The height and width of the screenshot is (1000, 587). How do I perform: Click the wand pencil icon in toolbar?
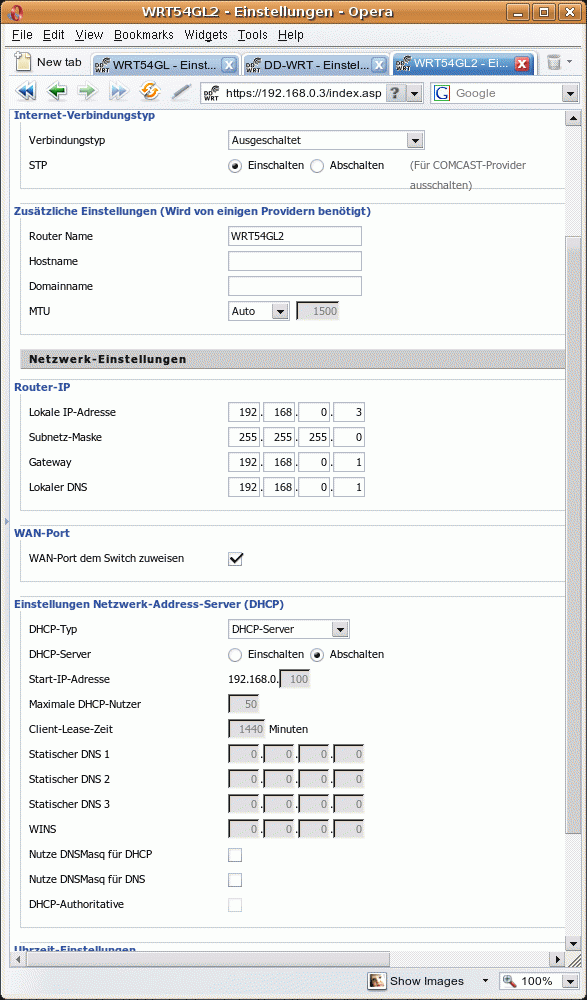(x=181, y=92)
